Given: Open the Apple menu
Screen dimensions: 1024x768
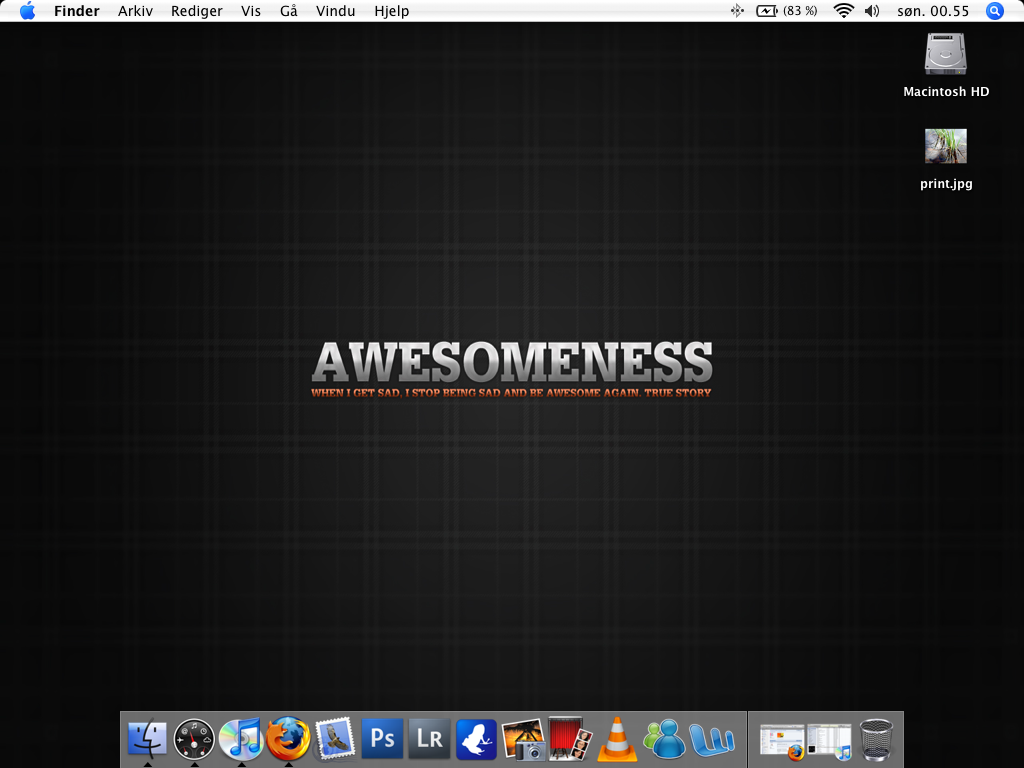Looking at the screenshot, I should point(27,11).
